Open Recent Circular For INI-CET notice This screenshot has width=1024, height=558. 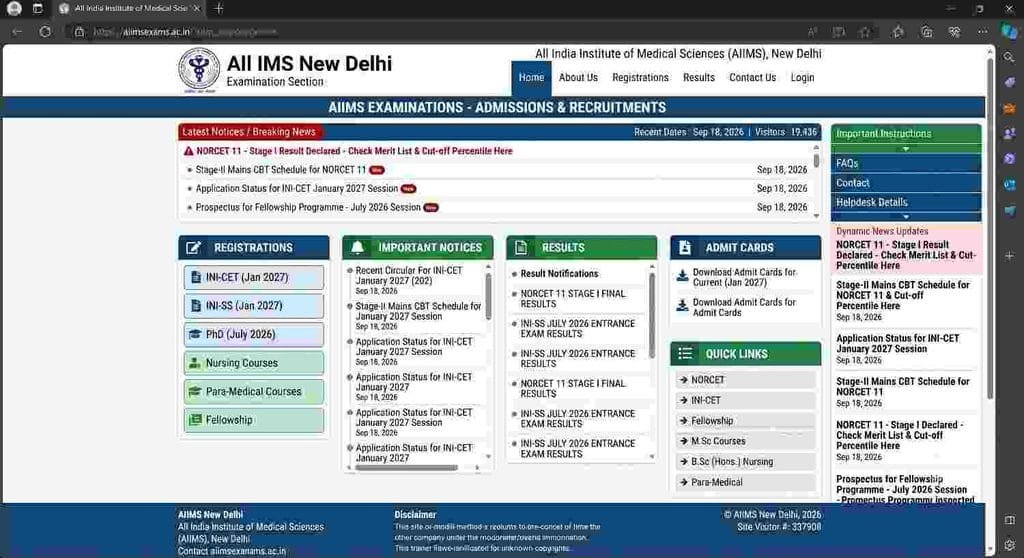coord(409,275)
